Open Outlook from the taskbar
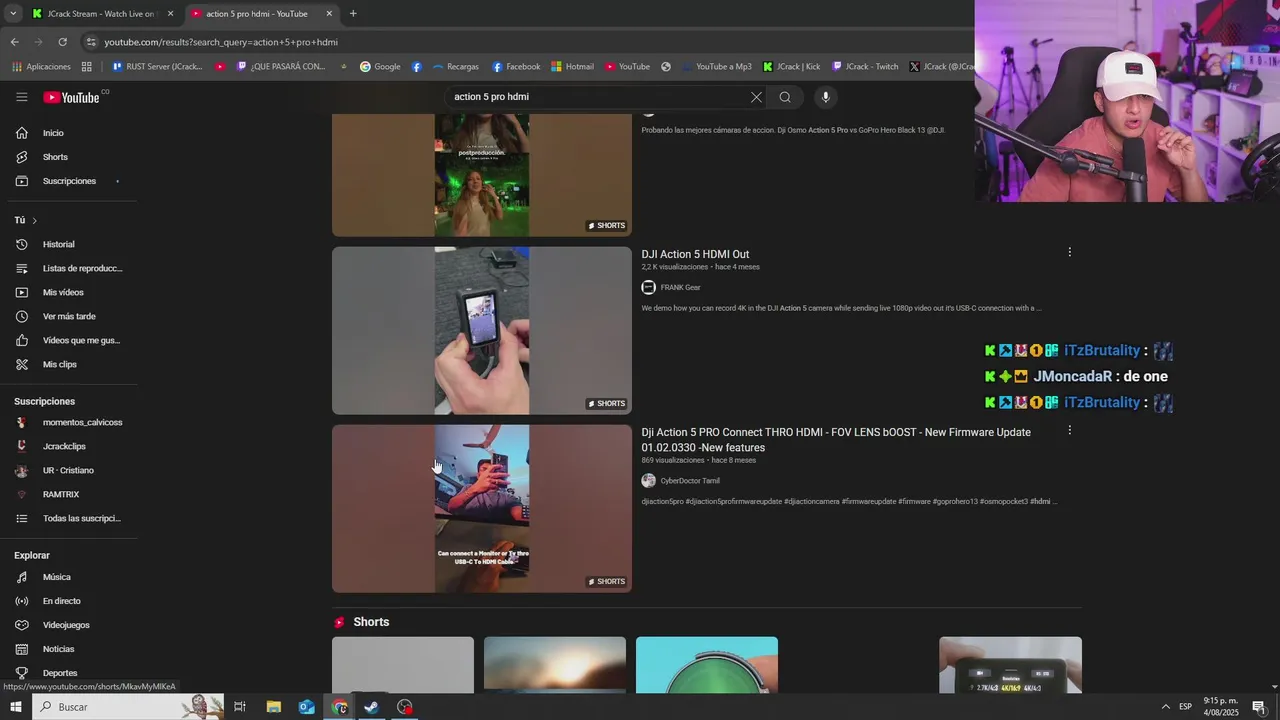Viewport: 1280px width, 720px height. click(x=306, y=707)
